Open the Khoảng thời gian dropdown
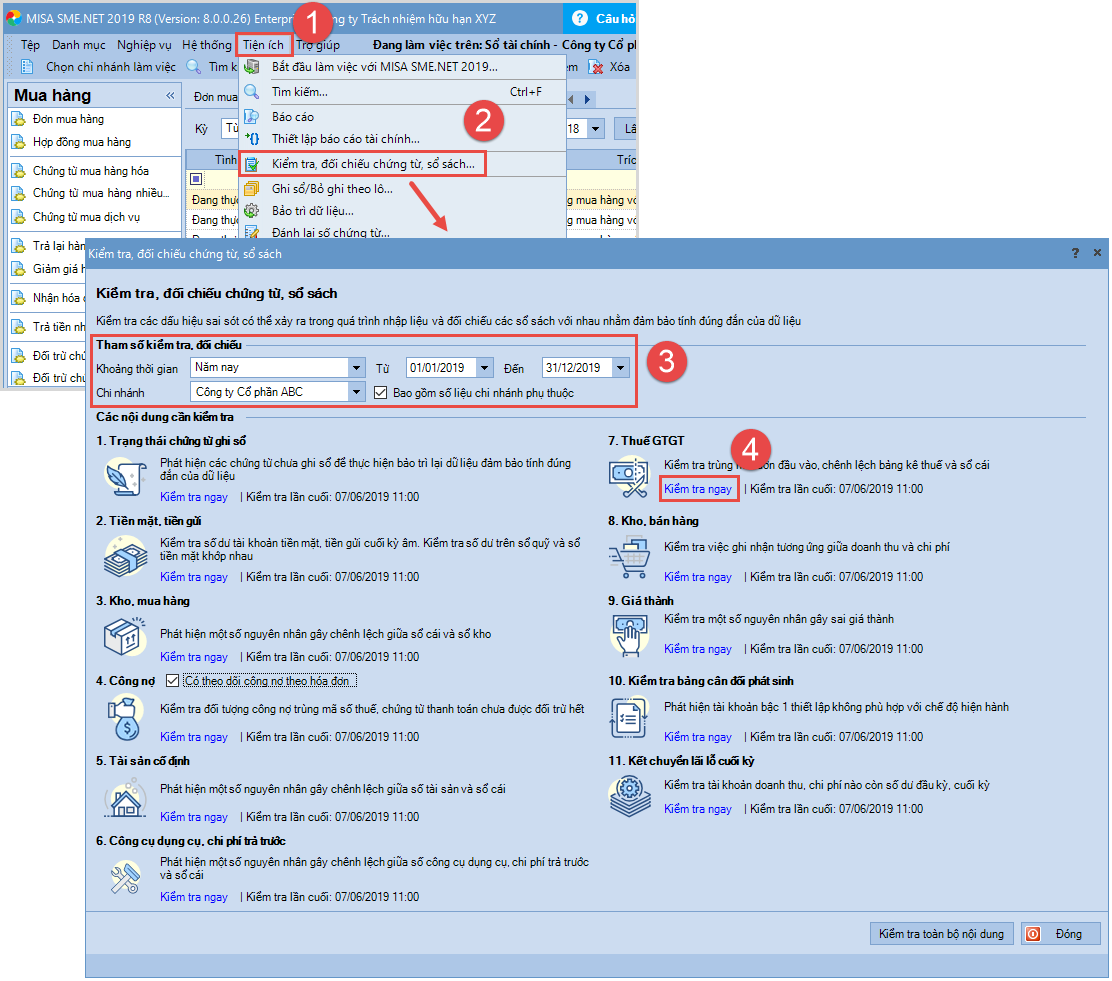 click(x=357, y=367)
